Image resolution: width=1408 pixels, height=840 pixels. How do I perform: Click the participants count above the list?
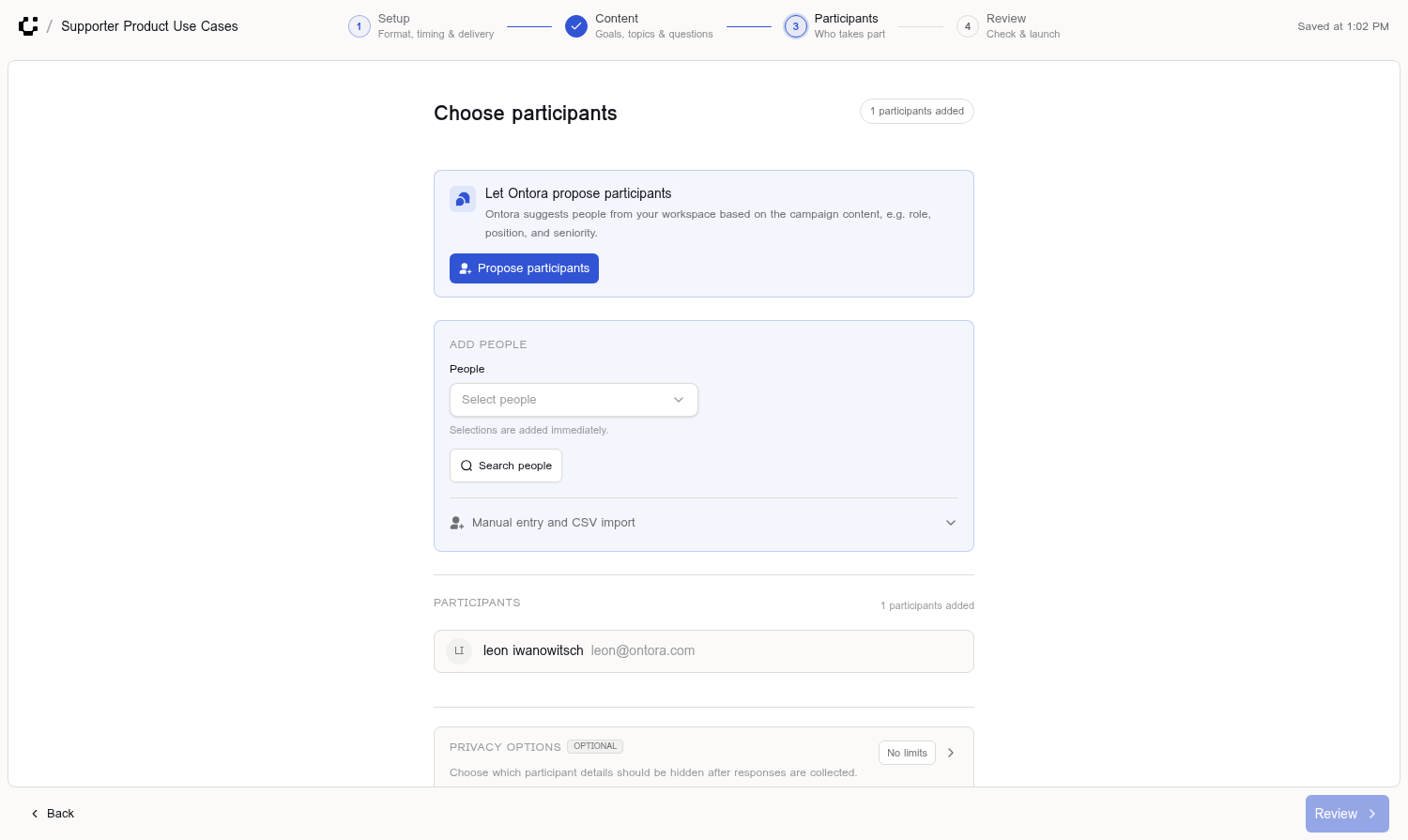pos(927,605)
